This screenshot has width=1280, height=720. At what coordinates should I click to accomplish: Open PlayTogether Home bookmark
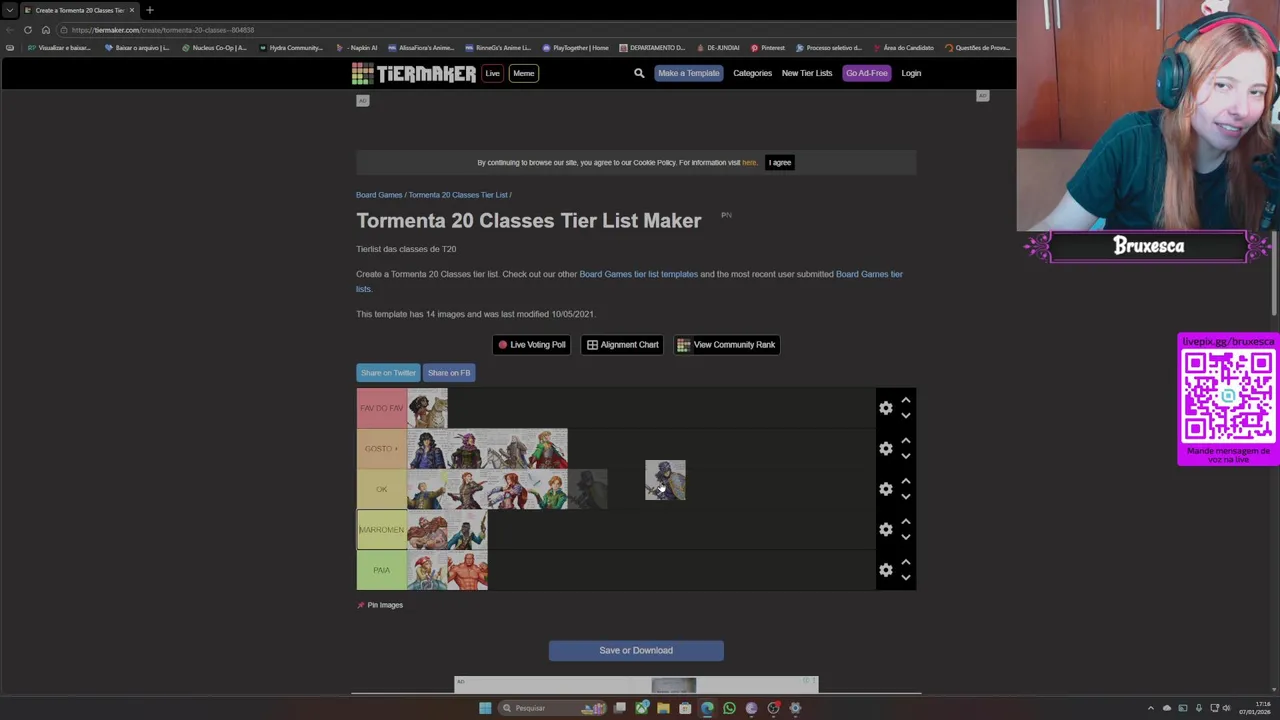point(575,48)
